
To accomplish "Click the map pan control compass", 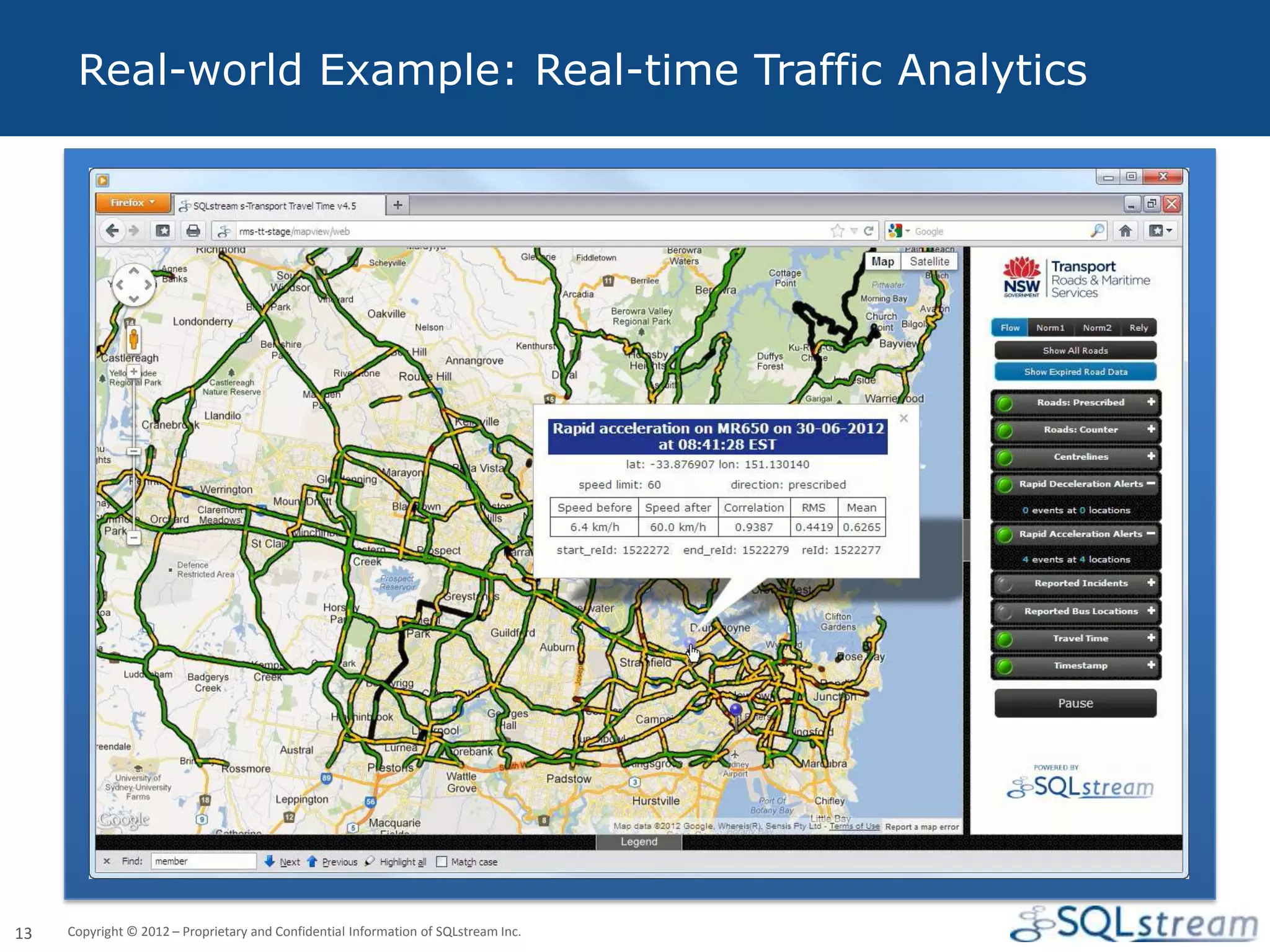I will pyautogui.click(x=133, y=285).
